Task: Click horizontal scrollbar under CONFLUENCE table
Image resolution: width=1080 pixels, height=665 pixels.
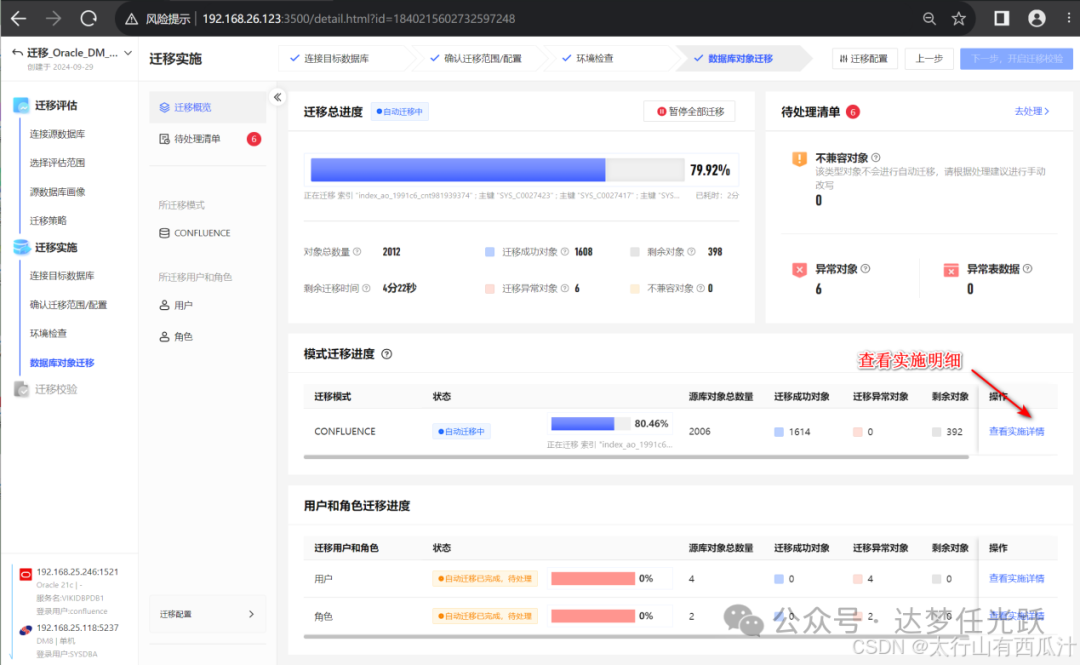Action: 636,457
